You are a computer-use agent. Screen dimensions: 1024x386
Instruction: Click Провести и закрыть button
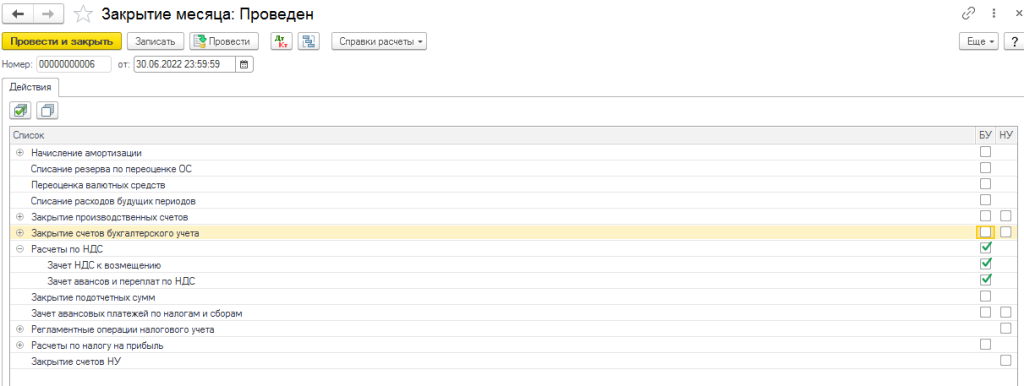tap(62, 41)
